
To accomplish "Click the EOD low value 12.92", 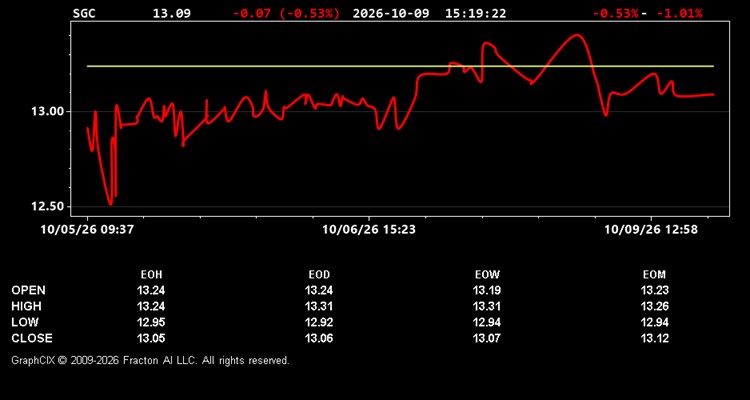I will point(319,322).
